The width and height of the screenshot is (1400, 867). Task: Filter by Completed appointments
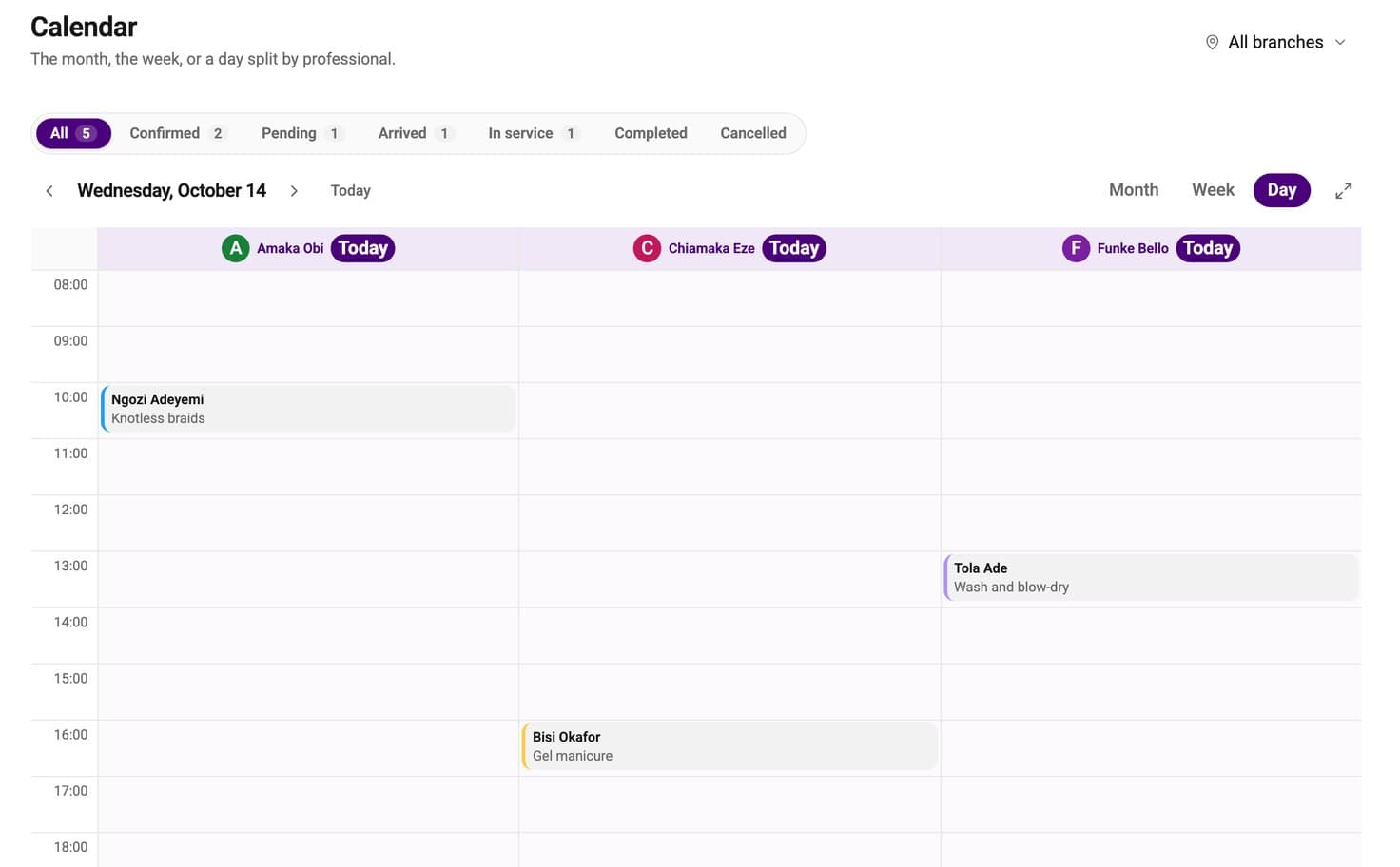(651, 133)
